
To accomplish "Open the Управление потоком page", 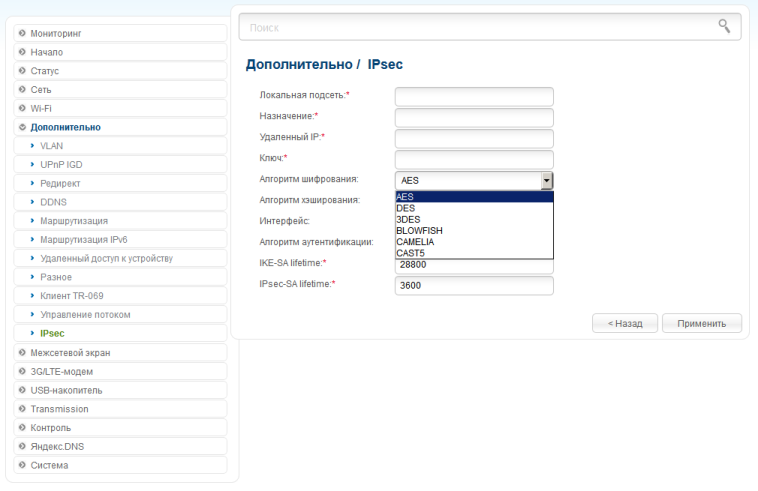I will point(120,315).
